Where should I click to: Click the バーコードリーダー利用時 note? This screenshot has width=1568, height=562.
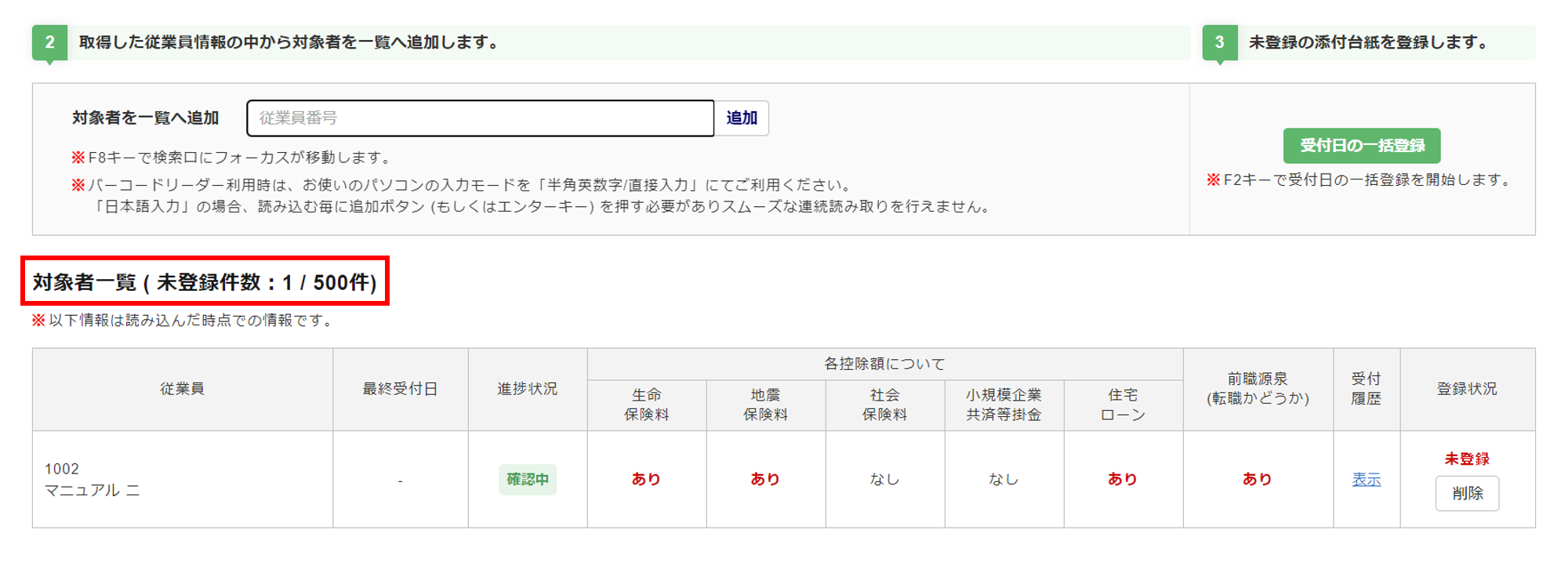click(x=462, y=186)
